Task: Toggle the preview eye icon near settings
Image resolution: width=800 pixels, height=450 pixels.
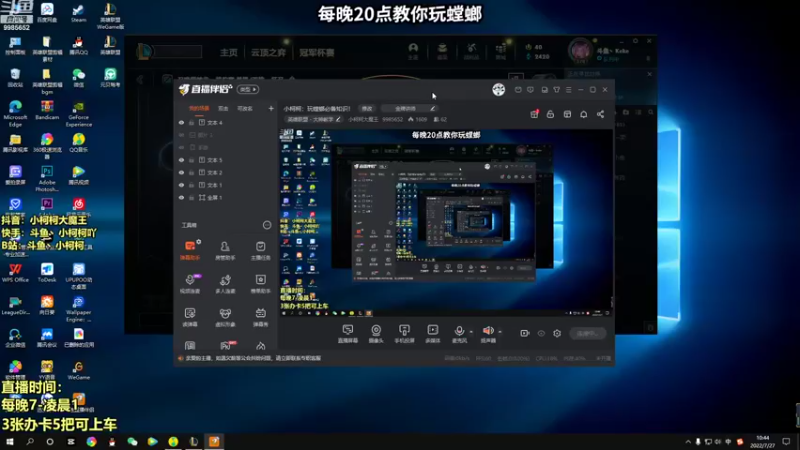Action: click(x=541, y=333)
